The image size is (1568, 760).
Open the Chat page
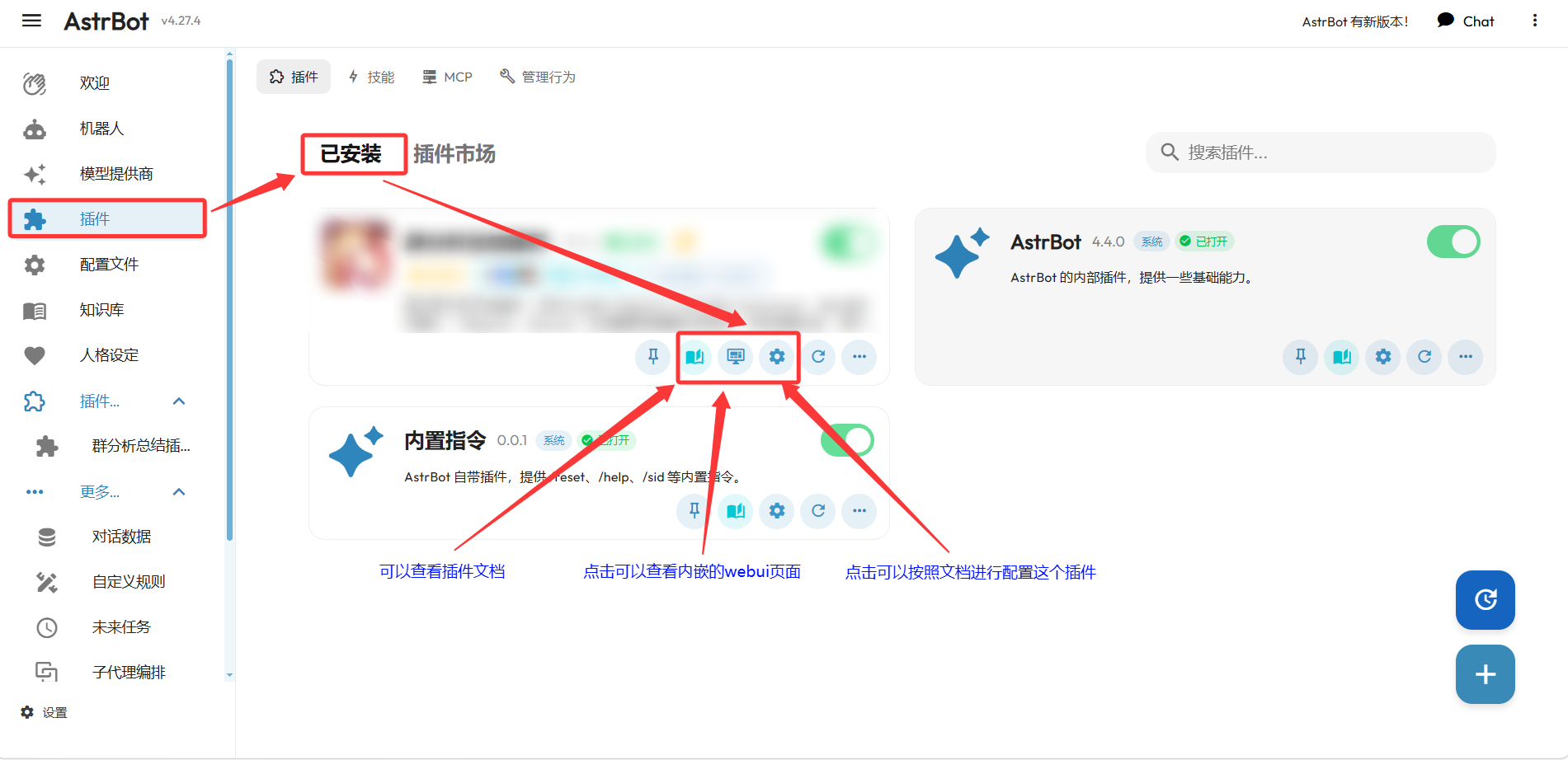tap(1466, 21)
